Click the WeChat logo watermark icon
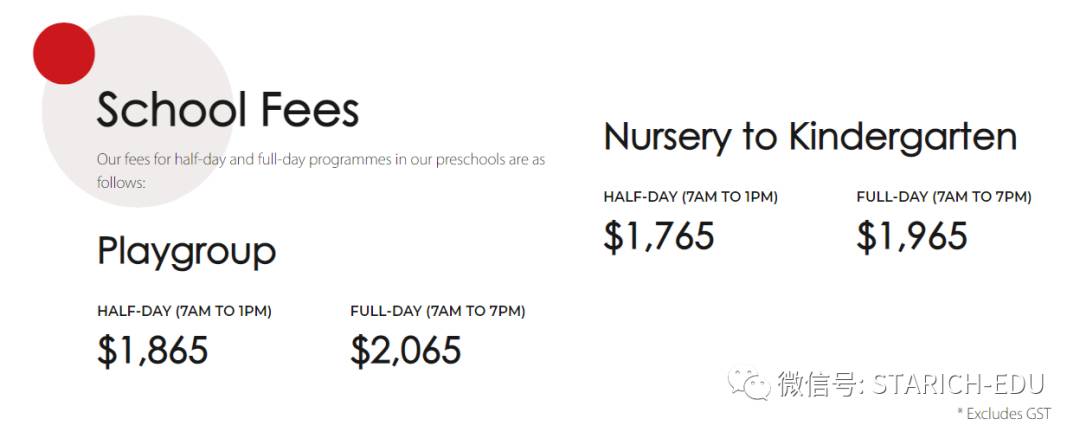 point(750,382)
